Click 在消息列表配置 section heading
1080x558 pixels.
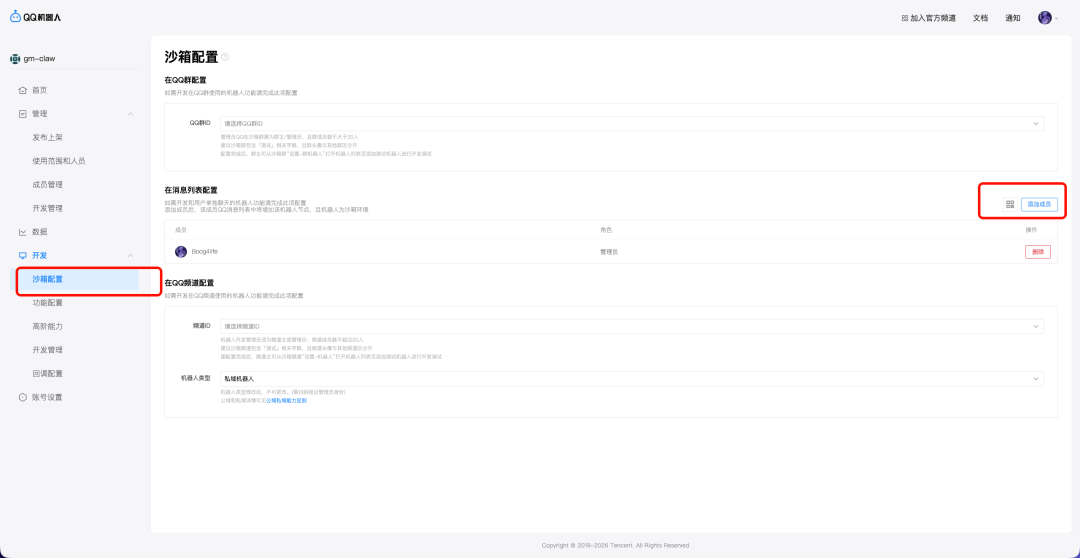[x=191, y=190]
